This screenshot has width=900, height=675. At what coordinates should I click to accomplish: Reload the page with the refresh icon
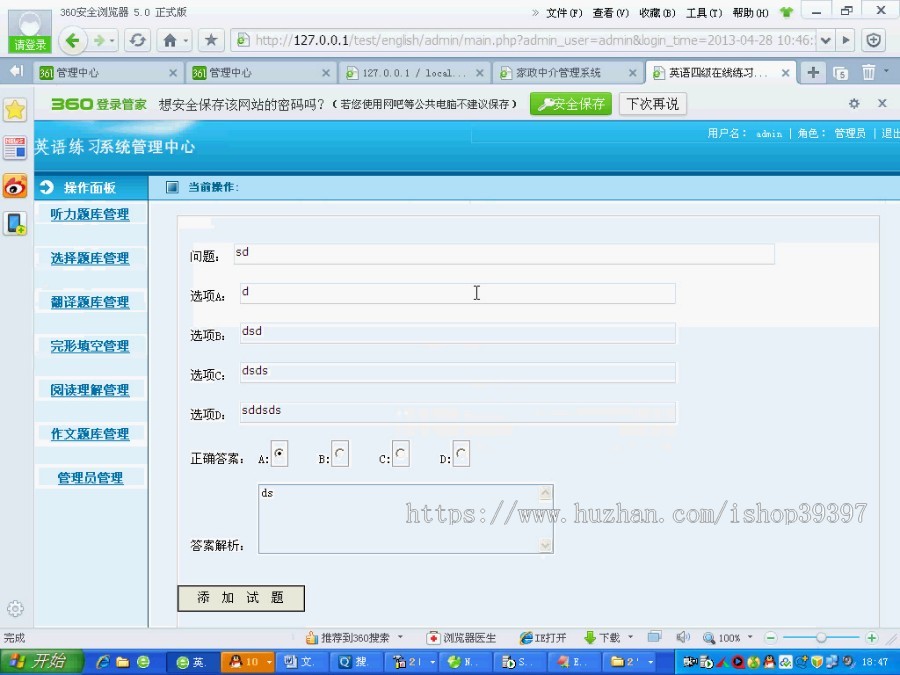(x=137, y=40)
